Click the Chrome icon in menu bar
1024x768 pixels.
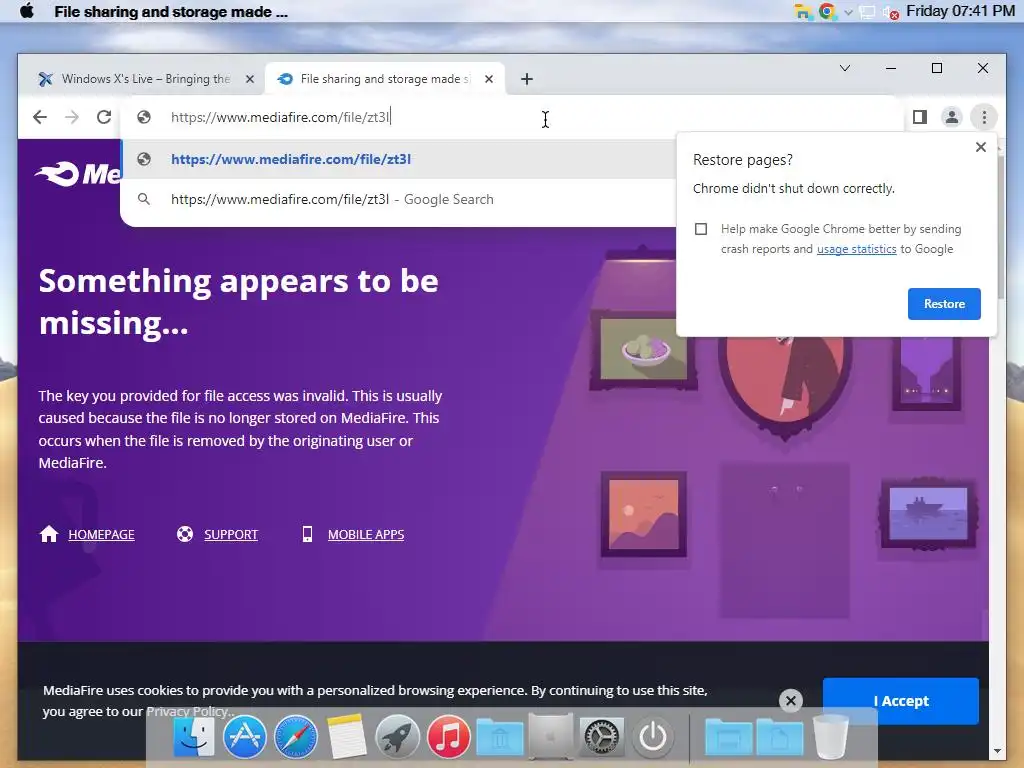[x=827, y=11]
